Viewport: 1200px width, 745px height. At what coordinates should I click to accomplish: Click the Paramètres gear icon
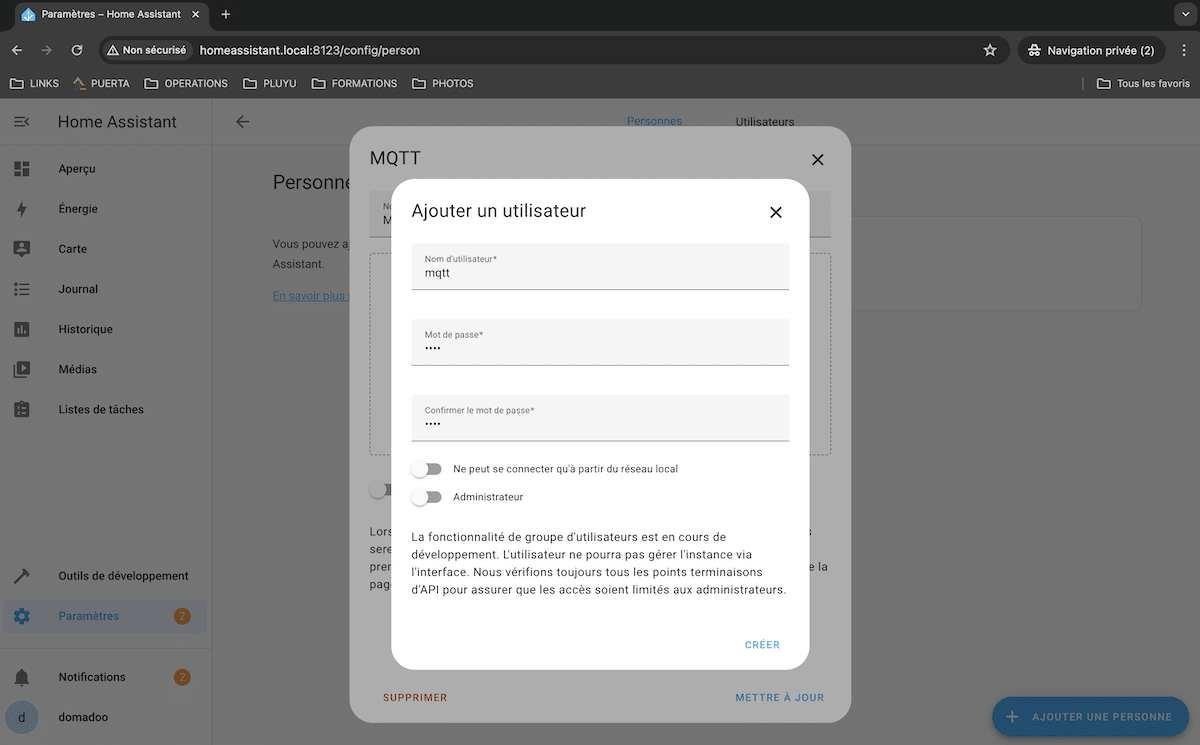pyautogui.click(x=22, y=616)
